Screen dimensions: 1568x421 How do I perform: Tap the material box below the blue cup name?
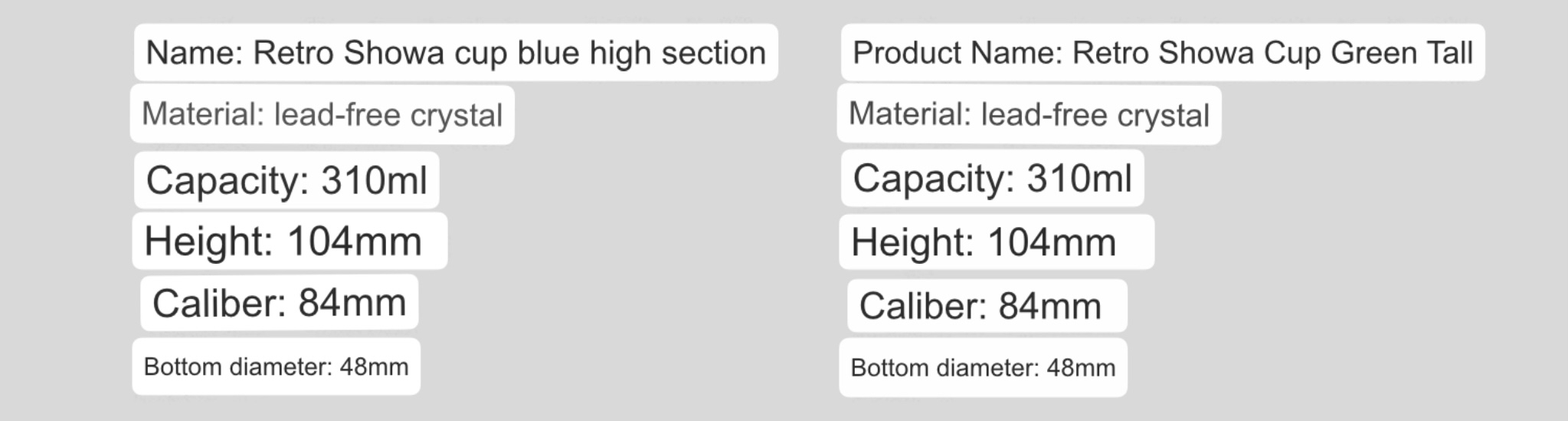322,114
